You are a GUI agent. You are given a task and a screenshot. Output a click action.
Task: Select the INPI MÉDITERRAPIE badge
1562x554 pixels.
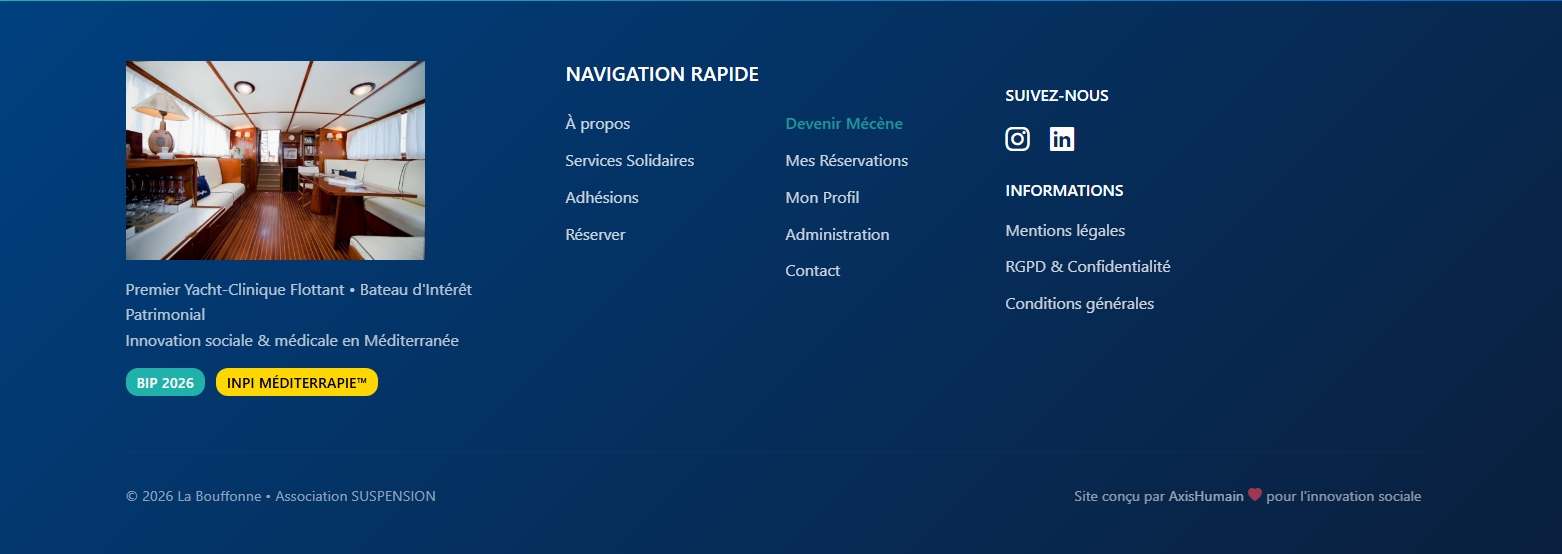click(297, 383)
